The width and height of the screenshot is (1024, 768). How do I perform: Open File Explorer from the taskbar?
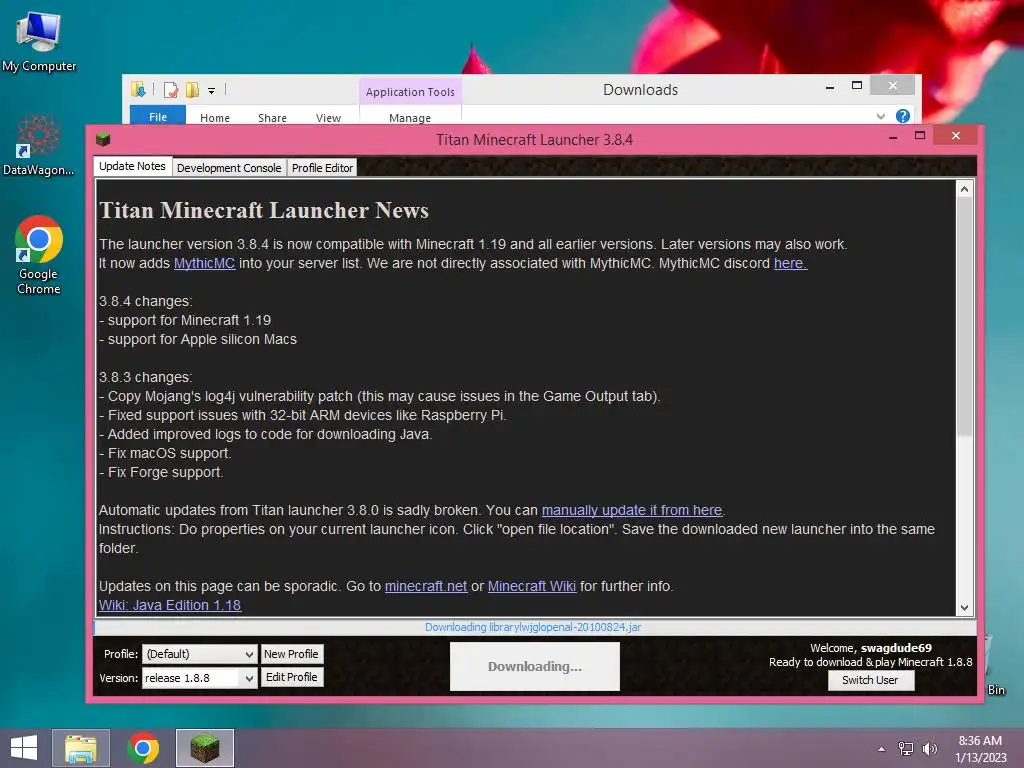tap(81, 748)
